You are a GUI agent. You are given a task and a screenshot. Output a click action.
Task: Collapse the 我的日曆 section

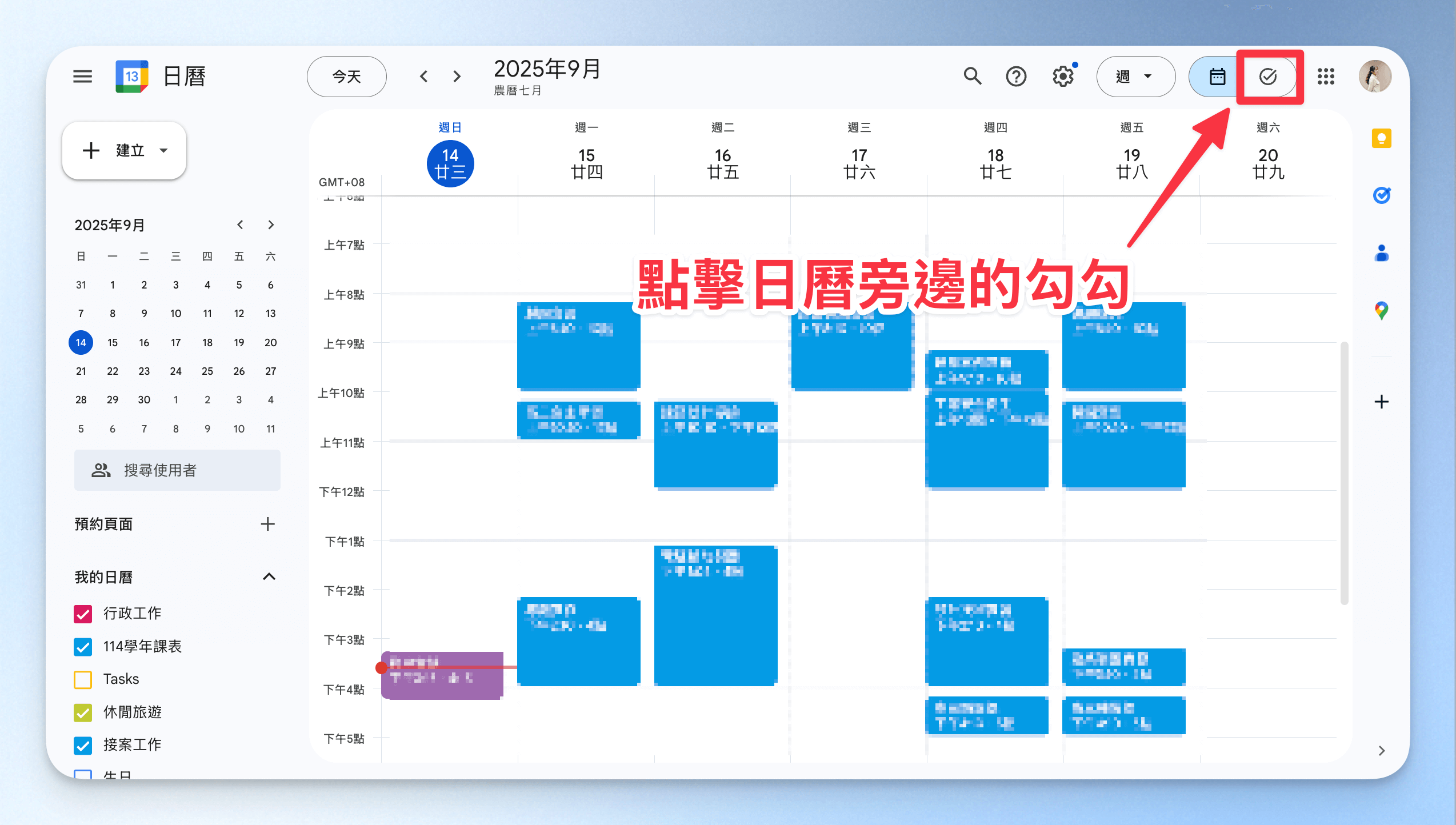click(269, 576)
